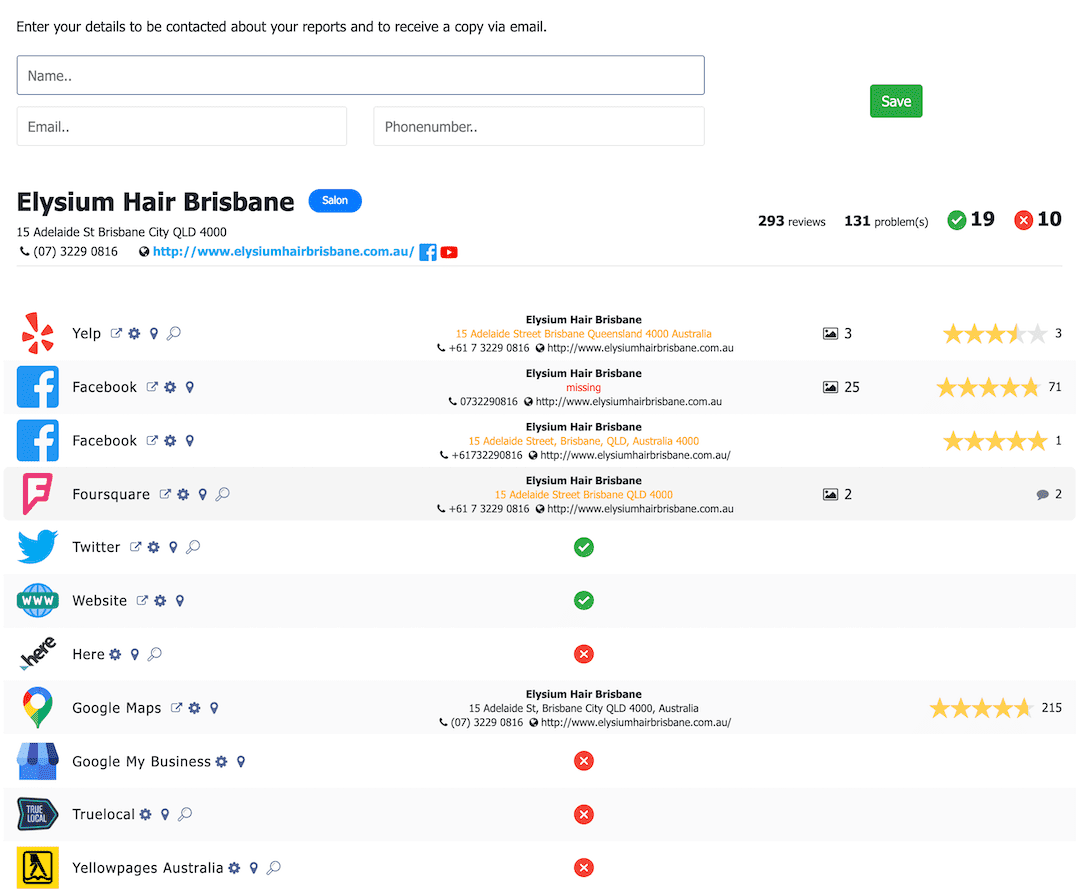Click the green check count 19
Viewport: 1080px width, 894px height.
pos(971,220)
